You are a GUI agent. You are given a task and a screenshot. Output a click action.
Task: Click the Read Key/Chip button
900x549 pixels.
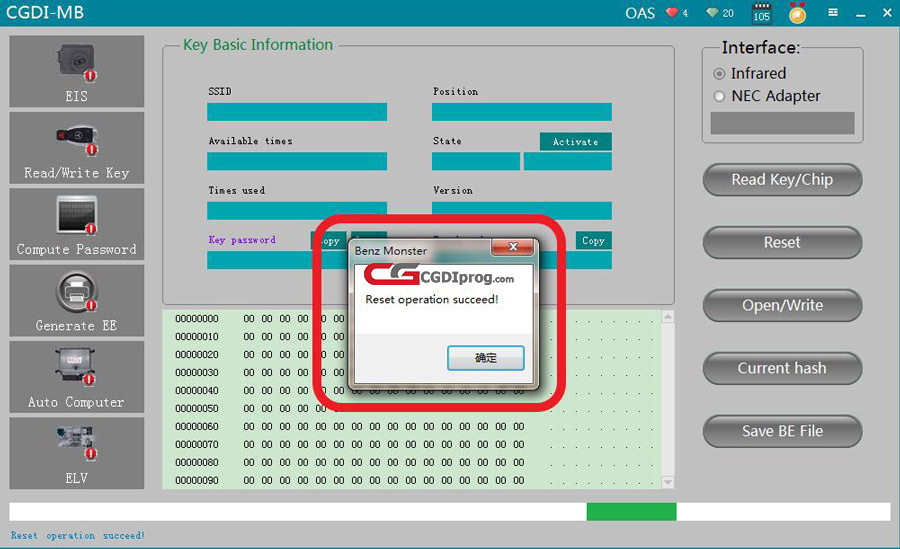782,180
